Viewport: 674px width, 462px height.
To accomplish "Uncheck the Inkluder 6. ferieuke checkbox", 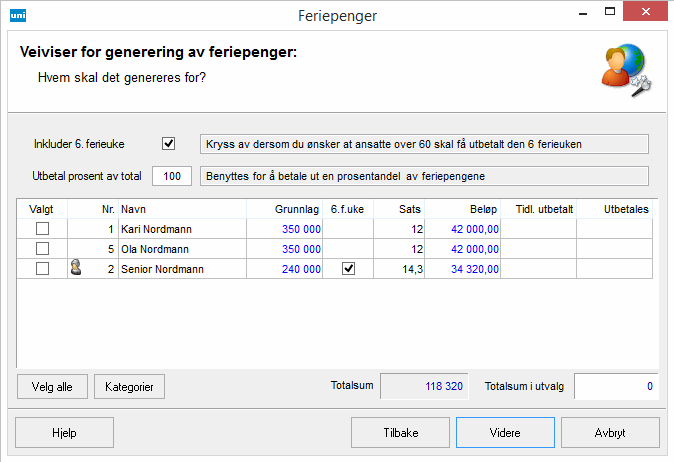I will tap(168, 144).
